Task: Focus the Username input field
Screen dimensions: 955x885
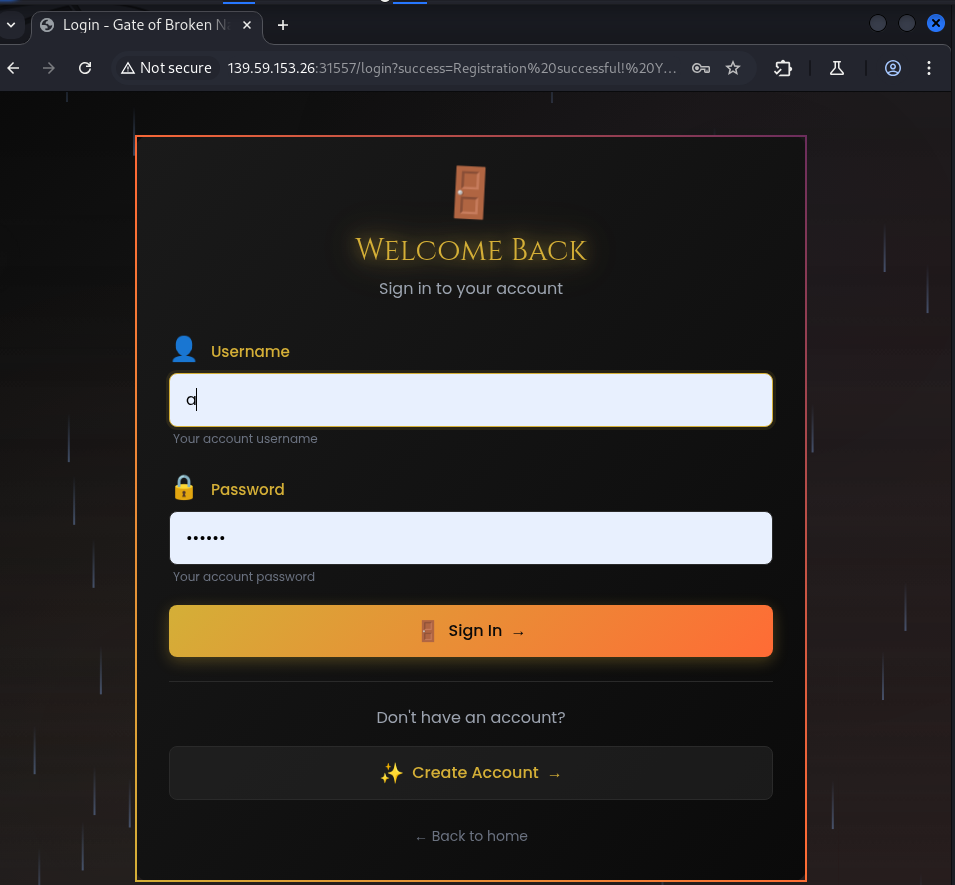Action: coord(471,400)
